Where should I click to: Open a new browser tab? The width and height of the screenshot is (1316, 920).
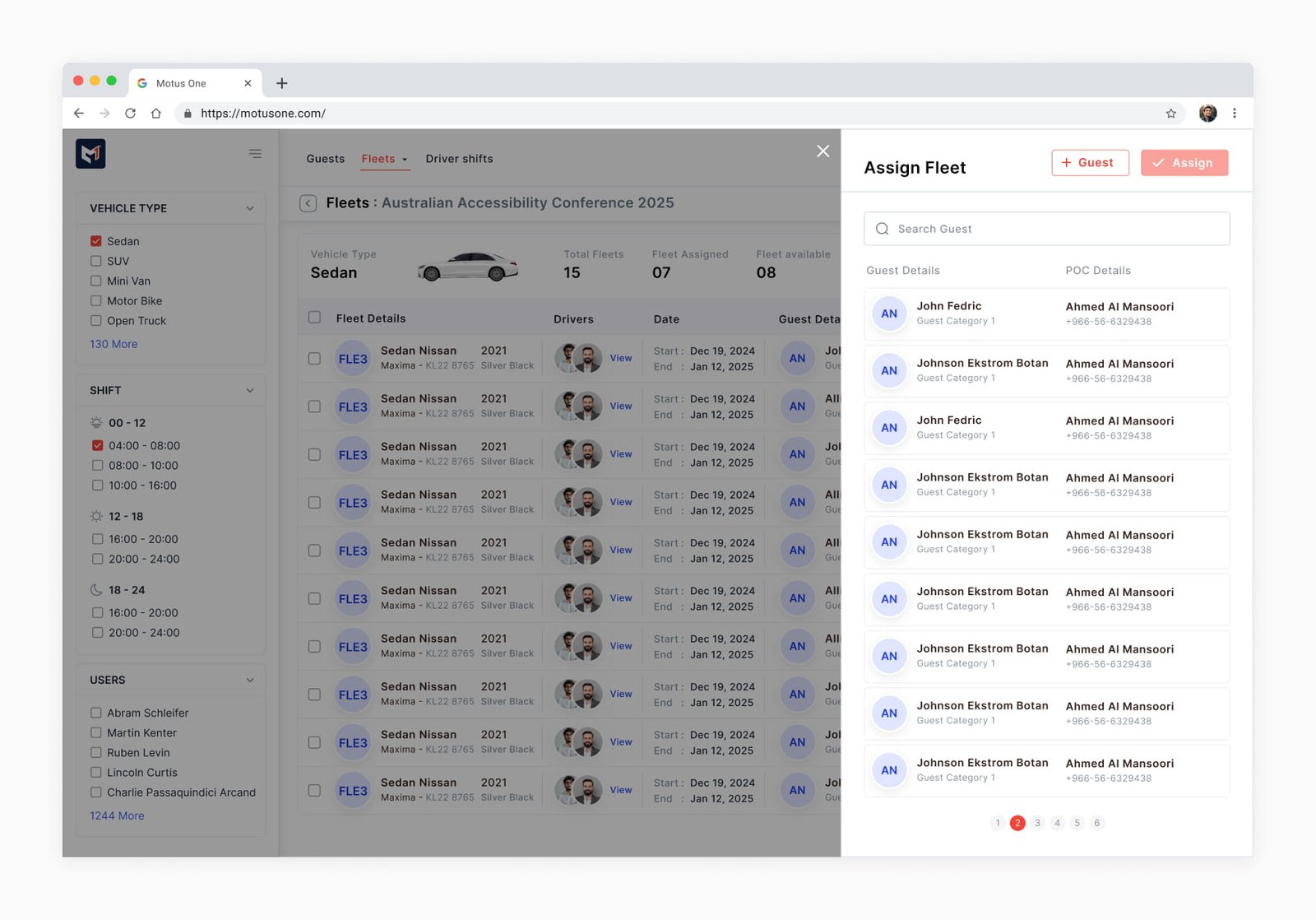pos(281,83)
